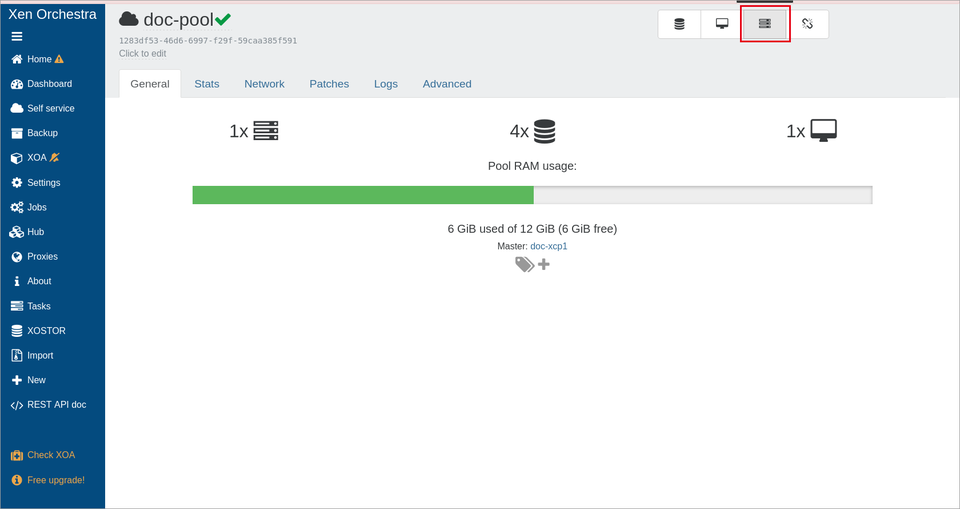
Task: Click the New plus icon
Action: [17, 380]
